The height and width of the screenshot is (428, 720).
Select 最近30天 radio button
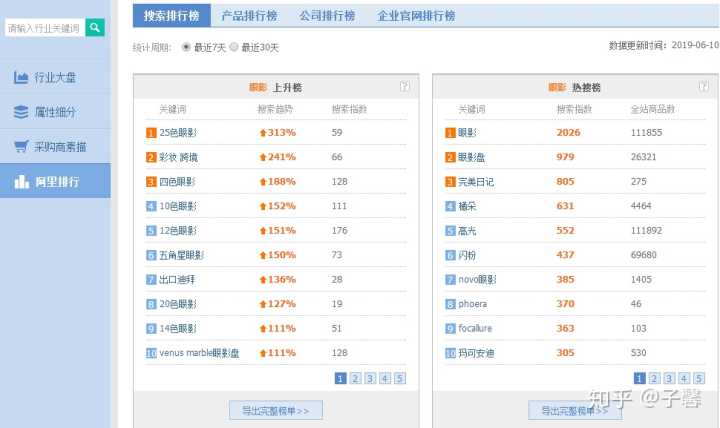pos(235,47)
